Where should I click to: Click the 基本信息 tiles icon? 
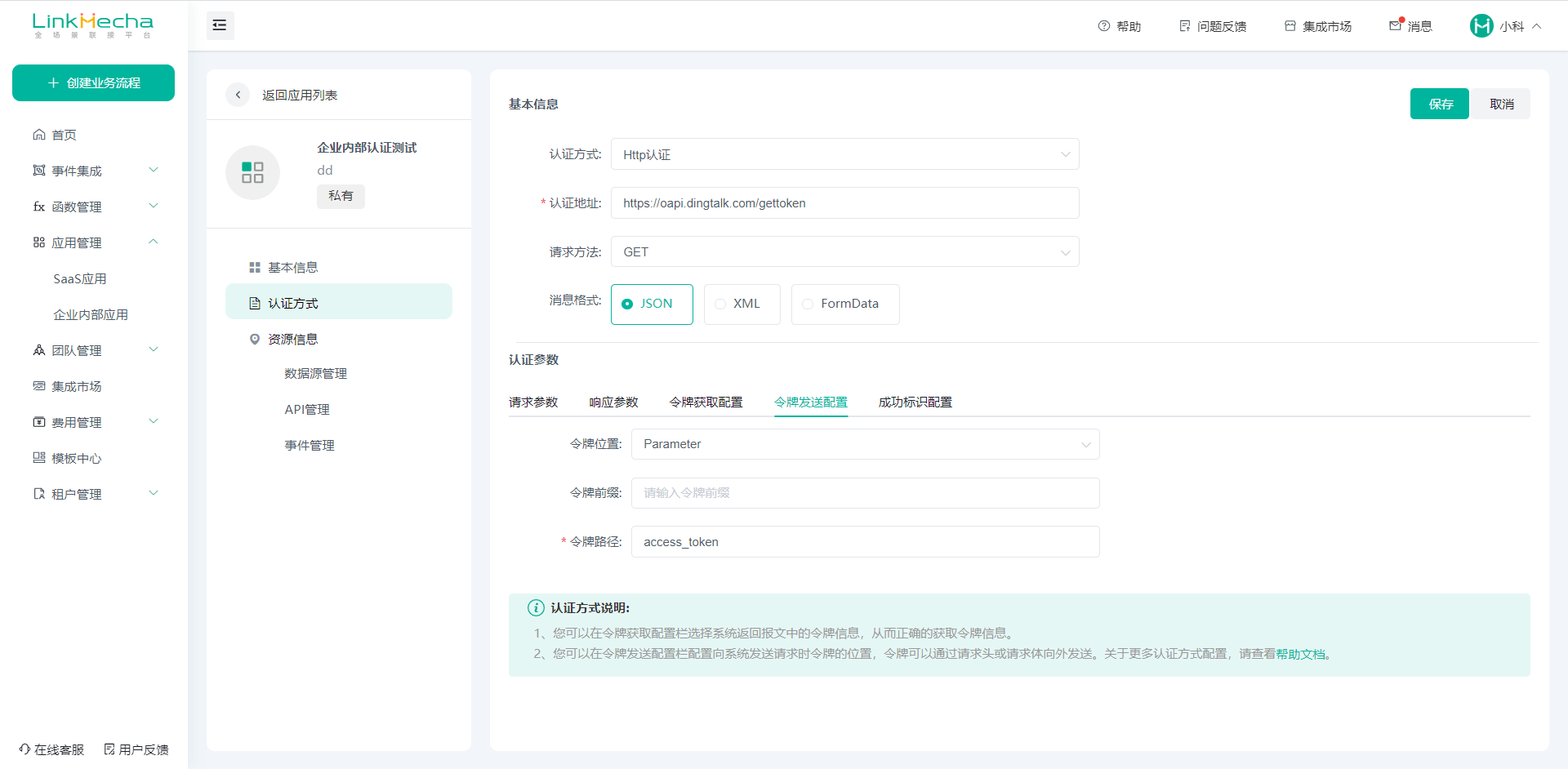click(255, 268)
